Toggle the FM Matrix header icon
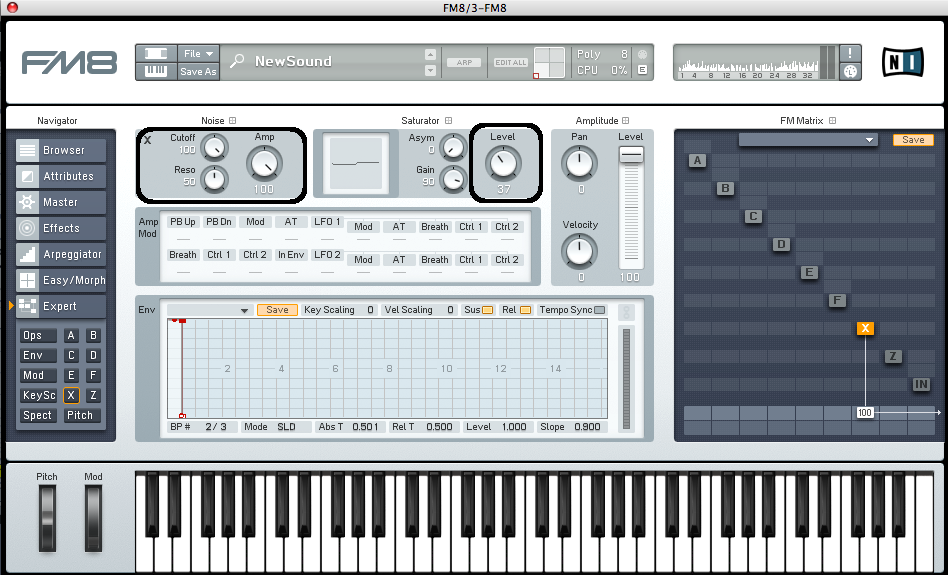This screenshot has height=575, width=948. (833, 120)
